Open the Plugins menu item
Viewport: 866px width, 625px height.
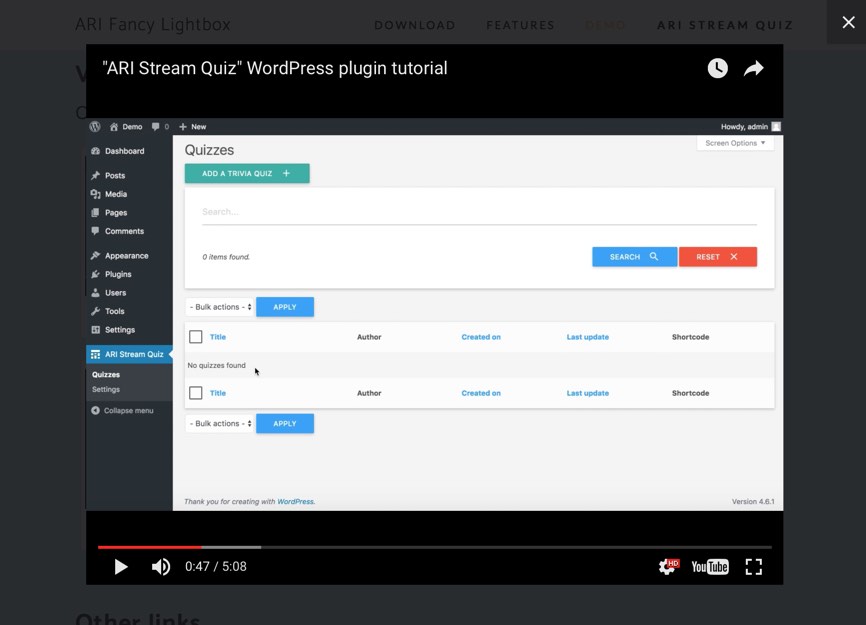click(x=111, y=274)
